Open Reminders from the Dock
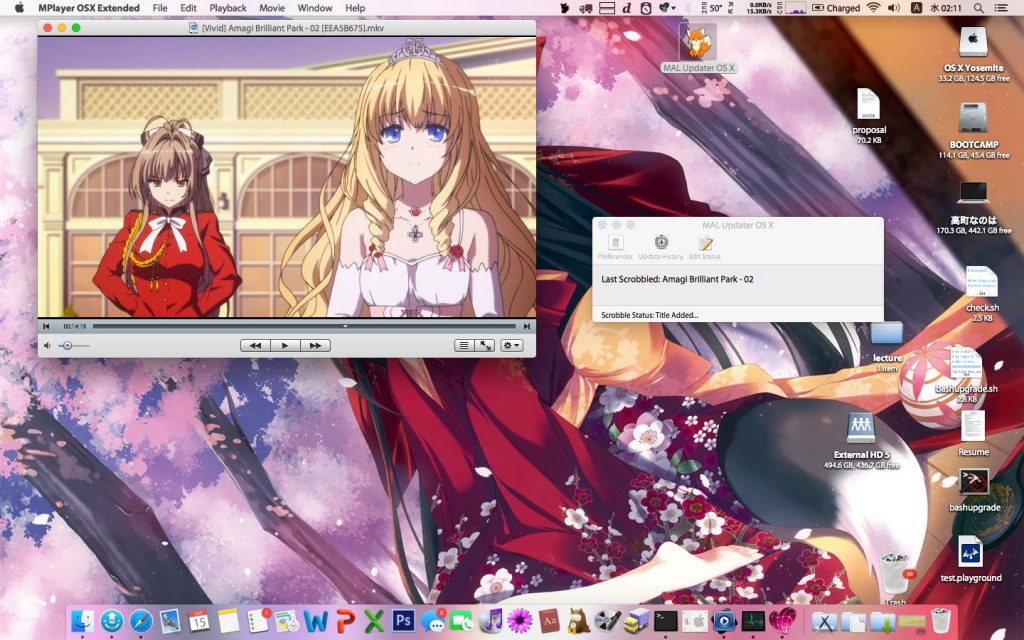Viewport: 1024px width, 640px height. 257,620
